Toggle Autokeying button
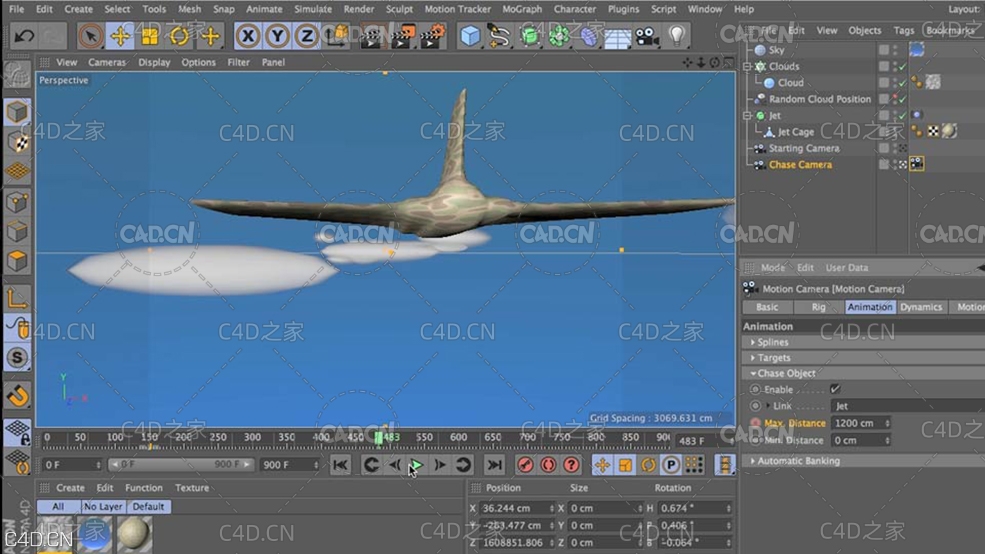Image resolution: width=985 pixels, height=554 pixels. tap(548, 465)
